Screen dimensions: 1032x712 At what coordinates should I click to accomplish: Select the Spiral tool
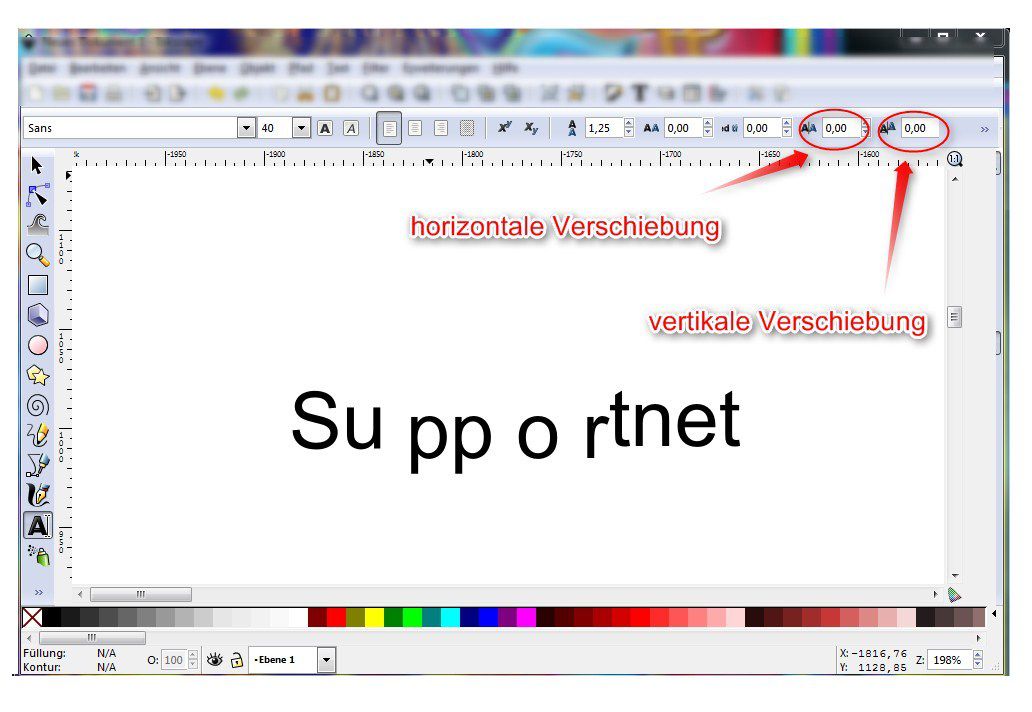(x=38, y=405)
